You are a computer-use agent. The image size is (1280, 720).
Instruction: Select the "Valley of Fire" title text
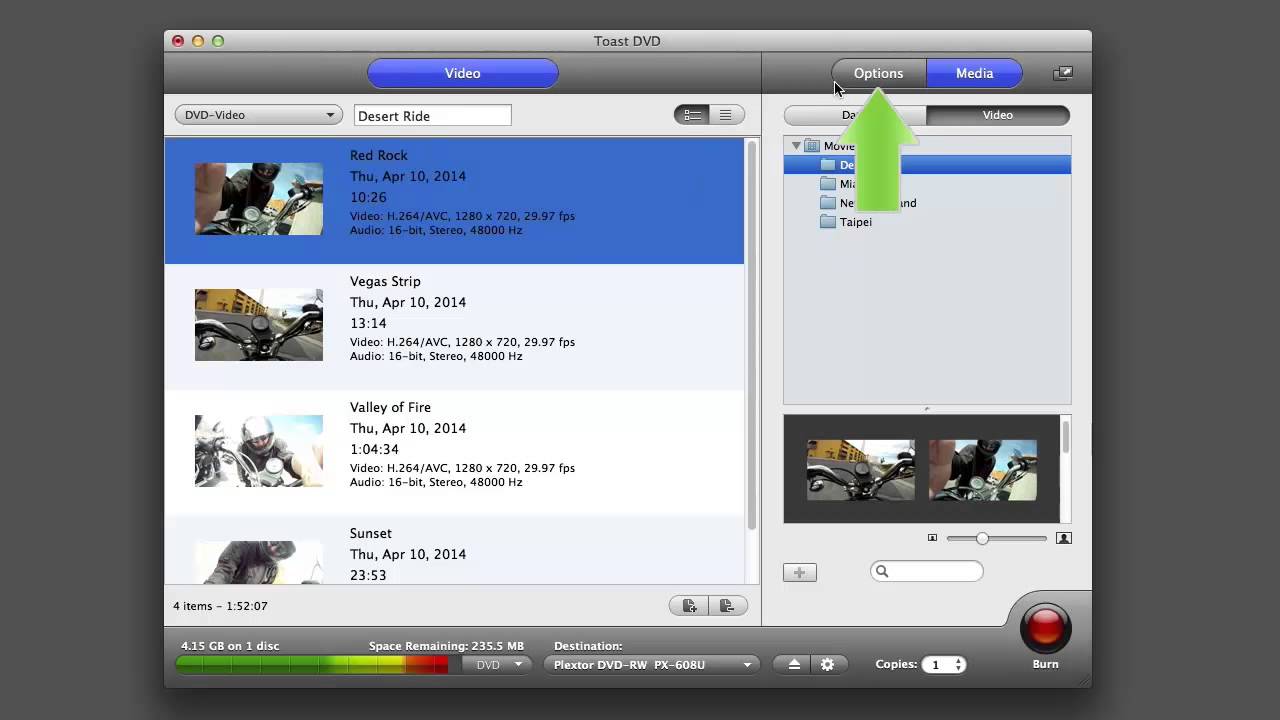pos(392,408)
